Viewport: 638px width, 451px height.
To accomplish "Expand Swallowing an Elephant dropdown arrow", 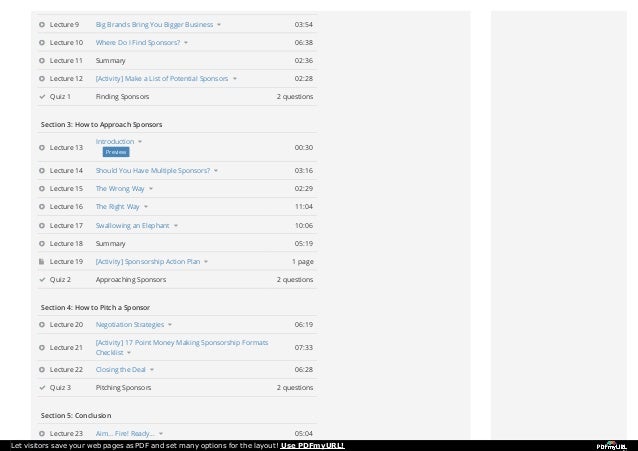I will point(176,226).
